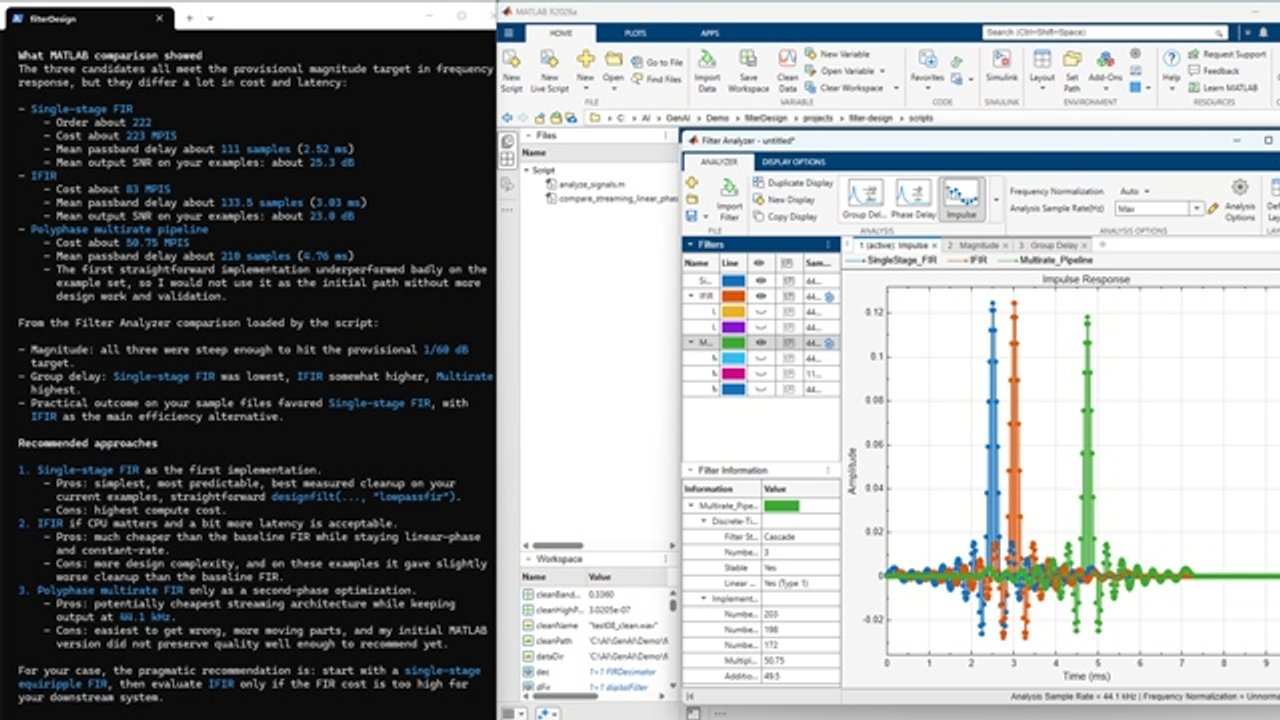Screen dimensions: 1280x720
Task: Toggle visibility eye for SingleStage_FIR filter row
Action: click(x=760, y=281)
